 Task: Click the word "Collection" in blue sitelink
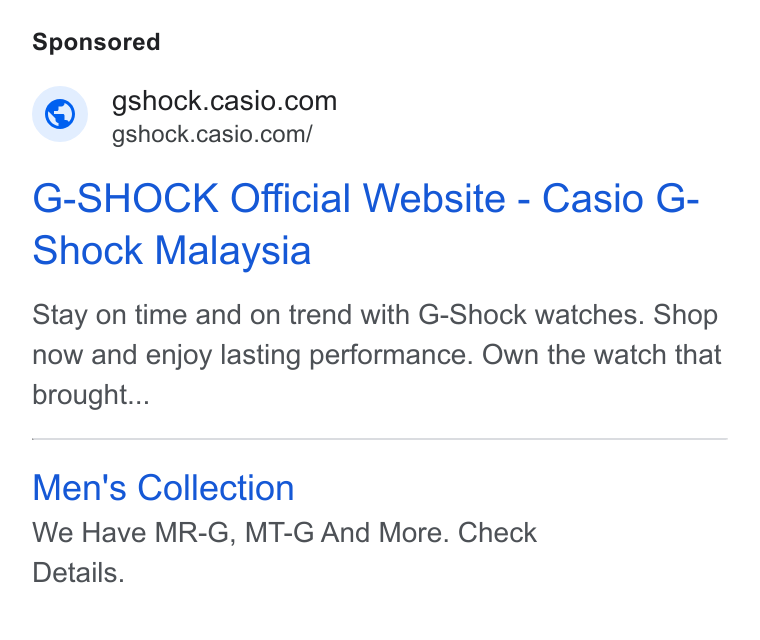[216, 487]
